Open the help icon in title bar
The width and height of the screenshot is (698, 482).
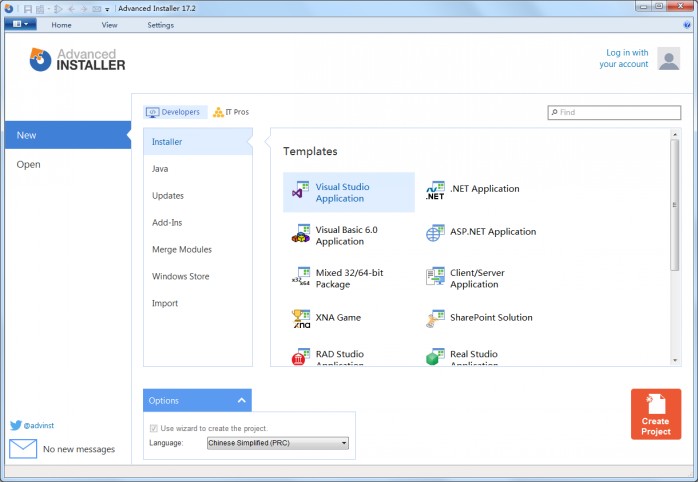point(687,25)
